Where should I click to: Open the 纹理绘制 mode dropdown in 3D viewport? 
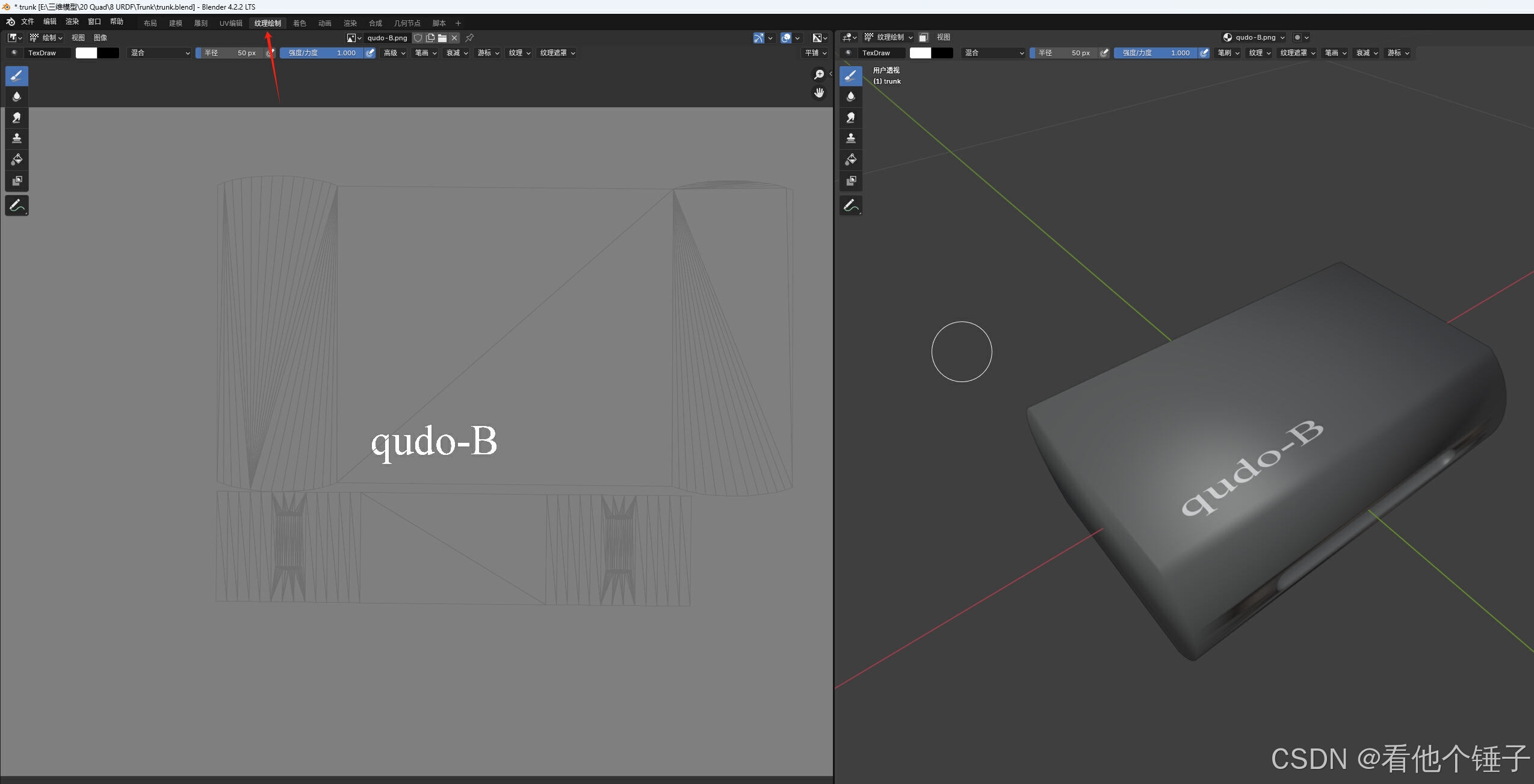tap(889, 37)
